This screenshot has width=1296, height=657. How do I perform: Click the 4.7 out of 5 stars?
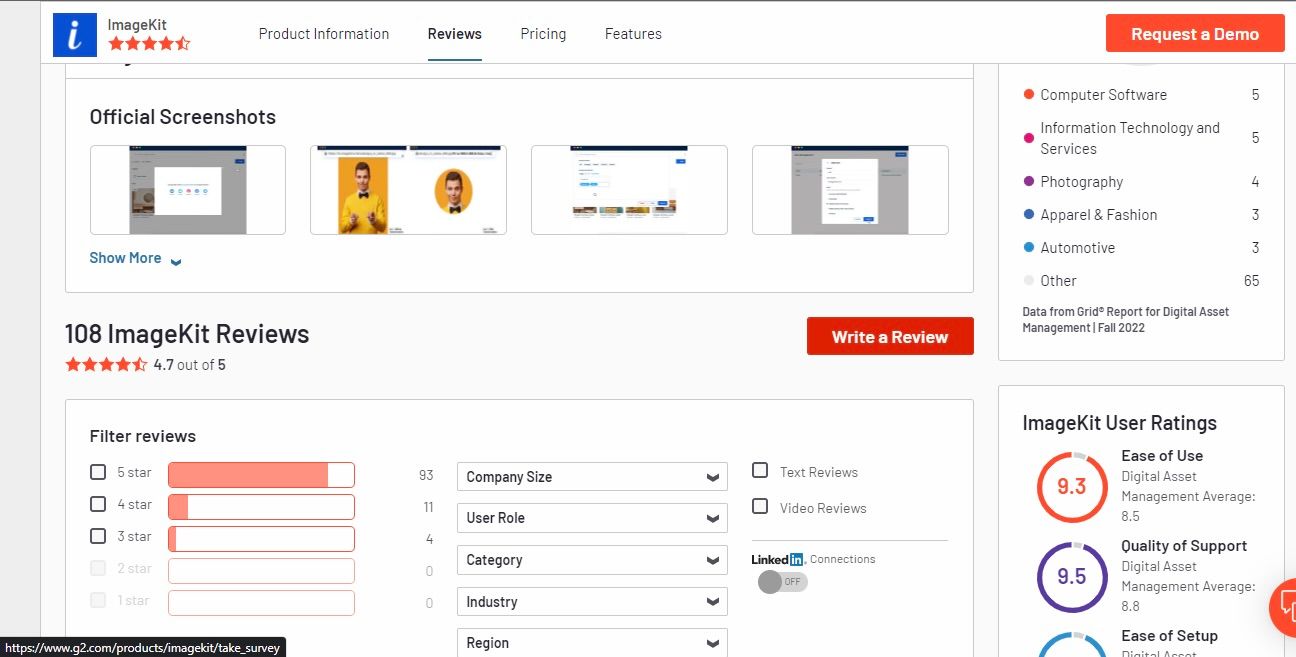106,365
